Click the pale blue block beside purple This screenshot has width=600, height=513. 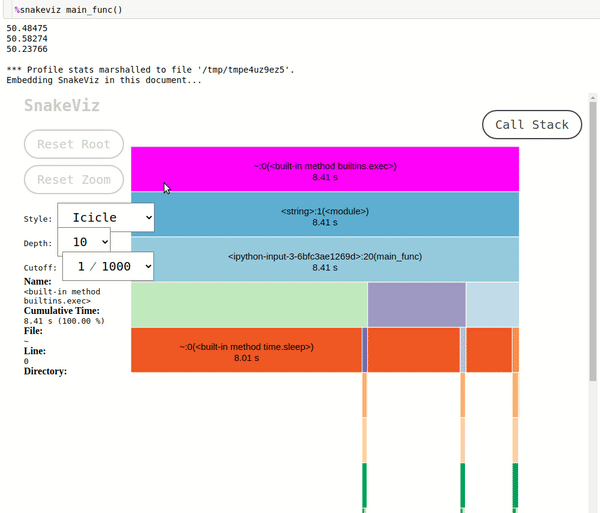click(492, 305)
